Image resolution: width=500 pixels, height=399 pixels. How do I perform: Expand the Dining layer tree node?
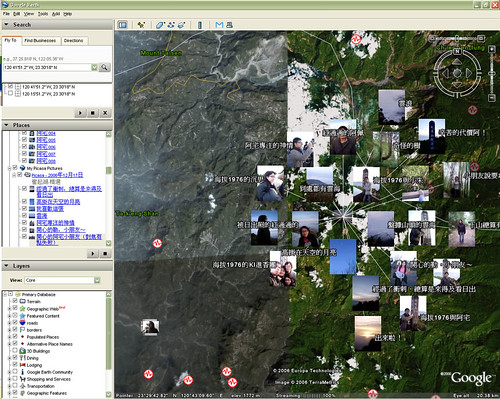pos(9,358)
